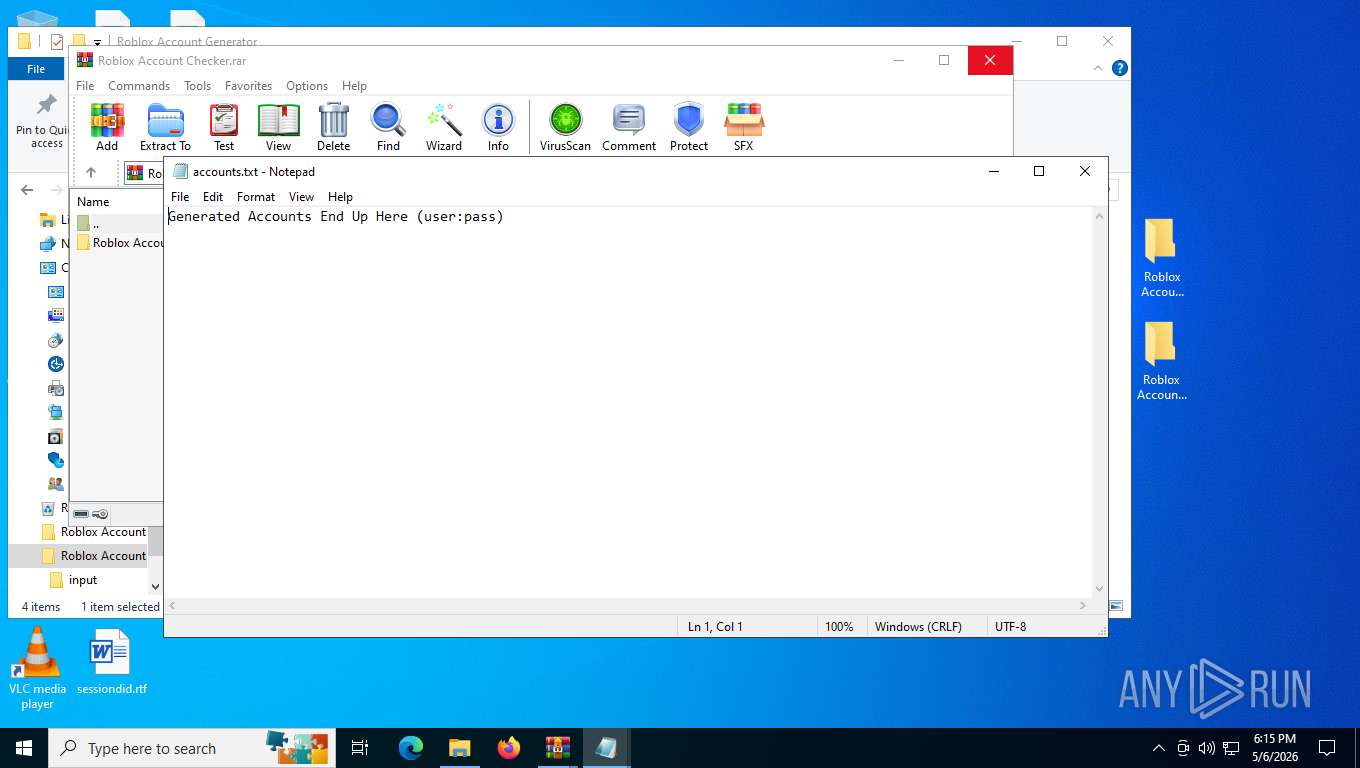1360x768 pixels.
Task: Click the Test archive icon
Action: (x=224, y=127)
